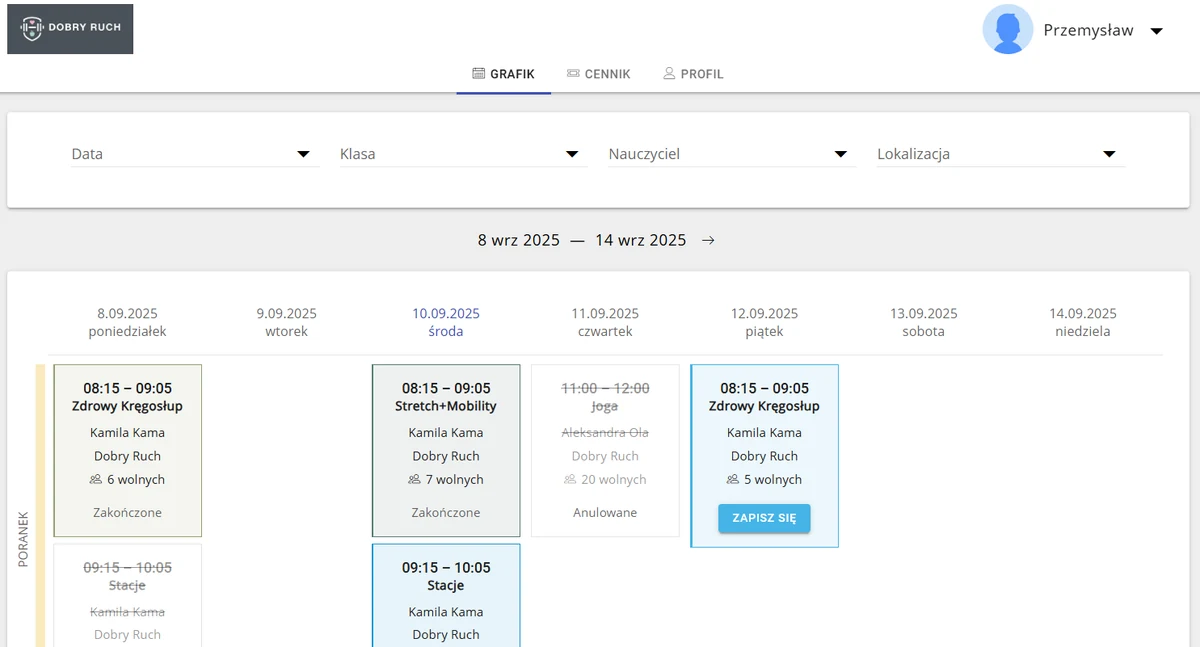Select the 13.09.2025 sobota column header

pos(924,322)
